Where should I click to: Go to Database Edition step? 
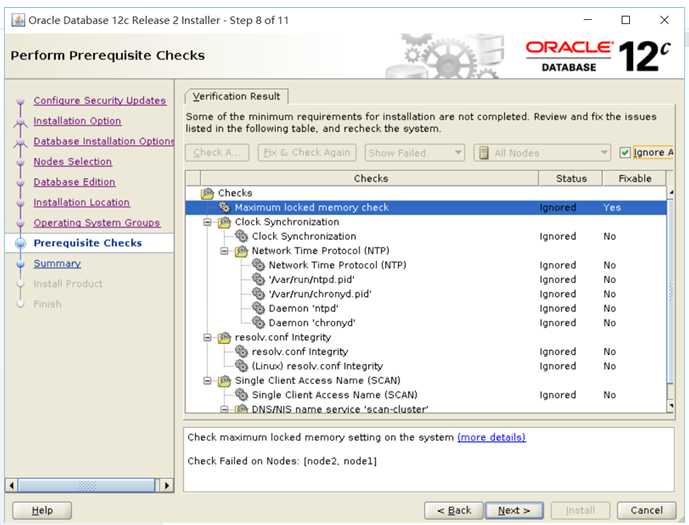(74, 182)
